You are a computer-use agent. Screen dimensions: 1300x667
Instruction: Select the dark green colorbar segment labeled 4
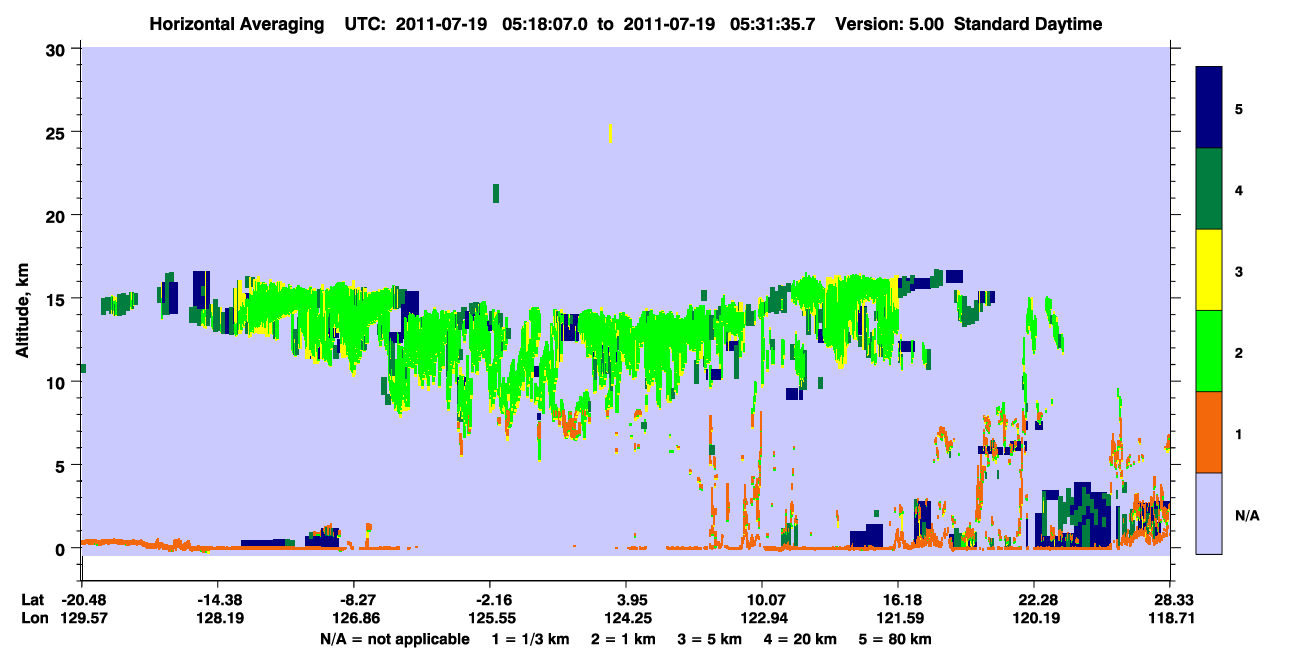tap(1209, 189)
